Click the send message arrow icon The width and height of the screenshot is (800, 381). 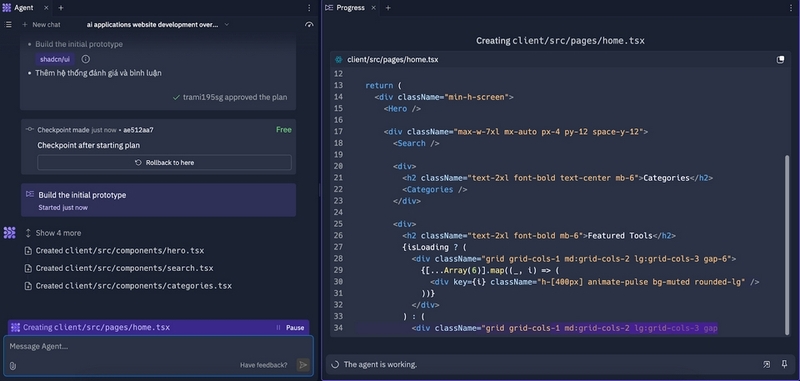(x=303, y=365)
